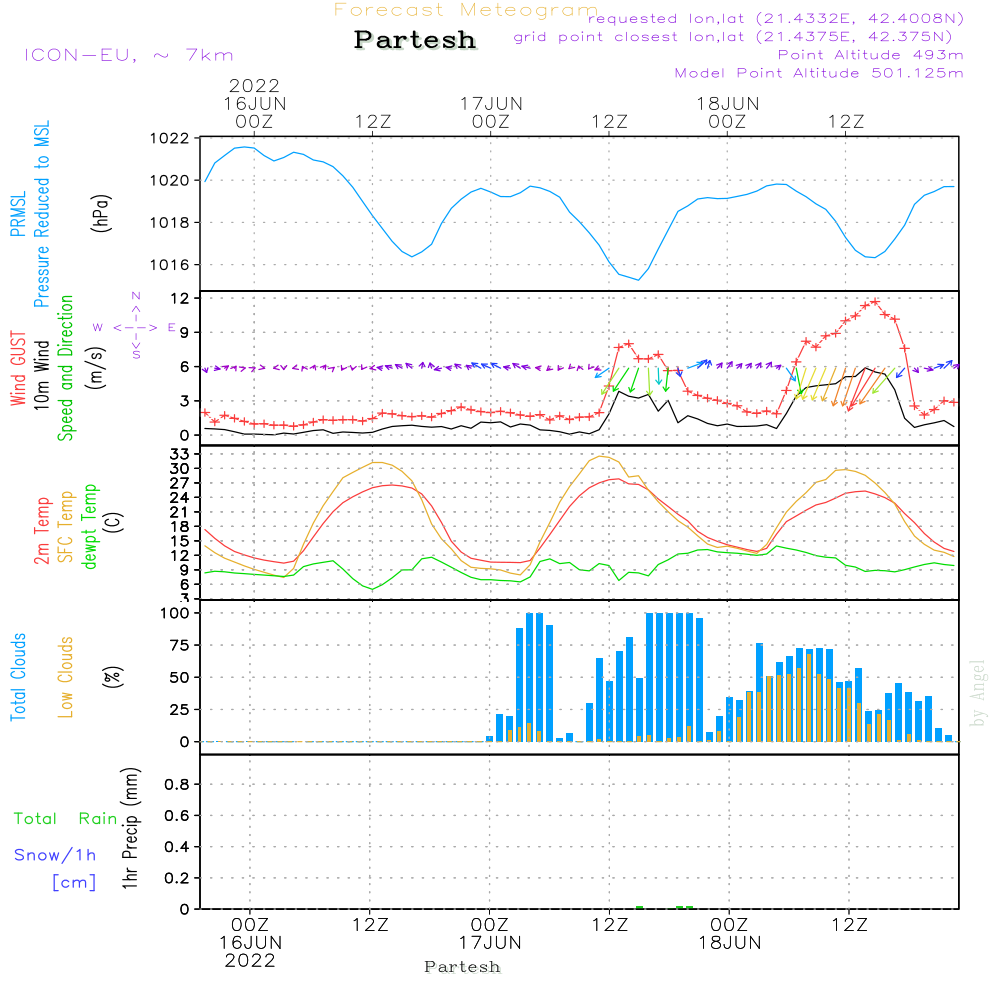Click the '100' cloud percent axis value
Screen dimensions: 1000x1000
[x=175, y=614]
